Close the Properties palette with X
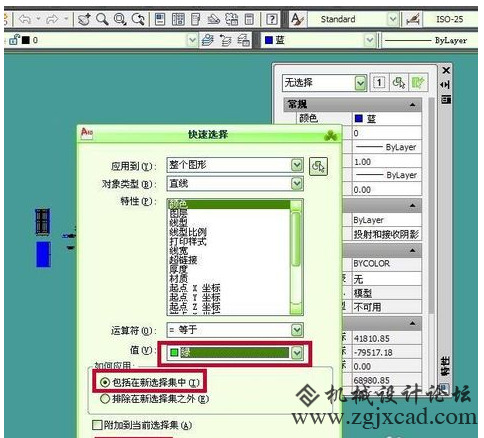Screen dimensions: 484x438 tap(446, 70)
